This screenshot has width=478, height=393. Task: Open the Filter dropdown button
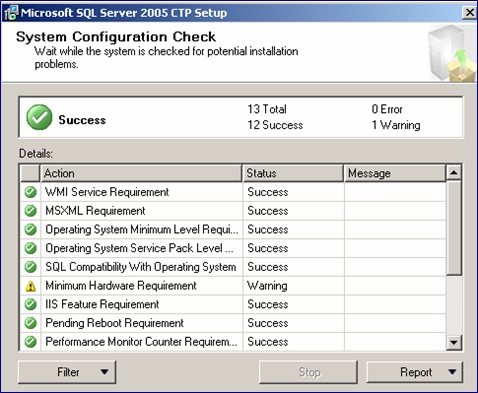pyautogui.click(x=67, y=372)
